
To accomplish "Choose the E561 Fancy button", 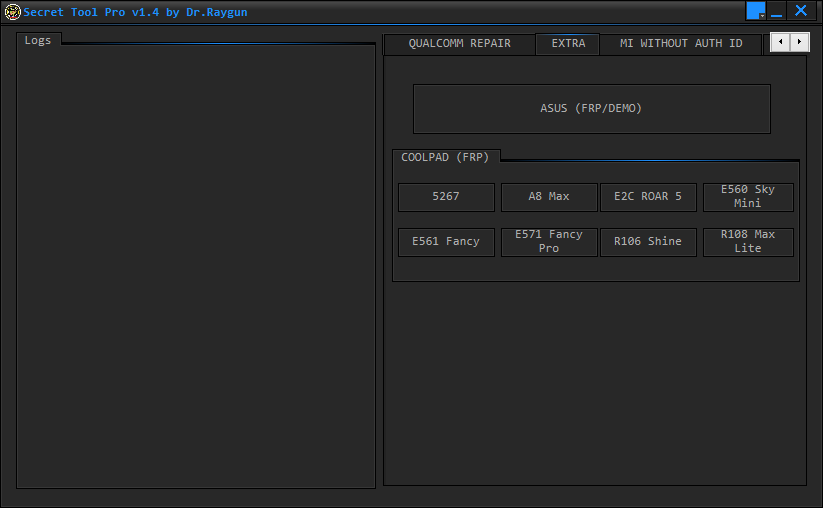I will point(446,242).
